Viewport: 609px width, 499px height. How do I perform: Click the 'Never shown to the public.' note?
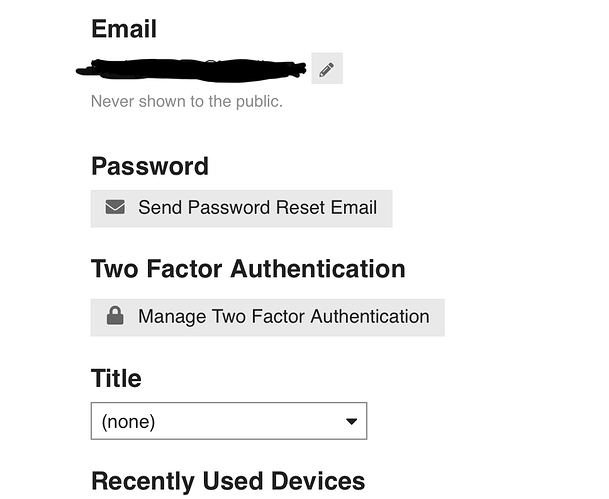click(x=186, y=101)
